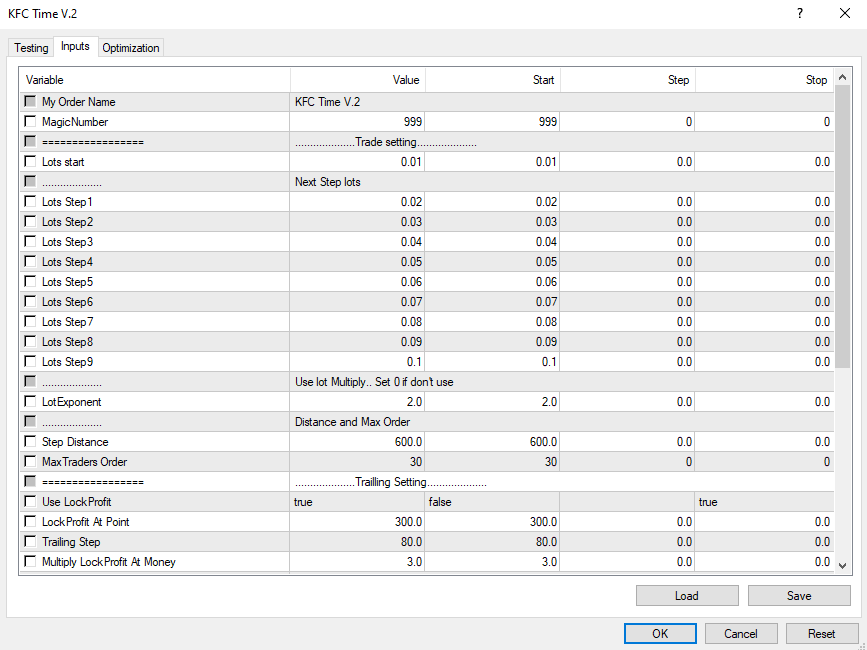Toggle the LotExponent checkbox
Screen dimensions: 867x650
(x=30, y=401)
